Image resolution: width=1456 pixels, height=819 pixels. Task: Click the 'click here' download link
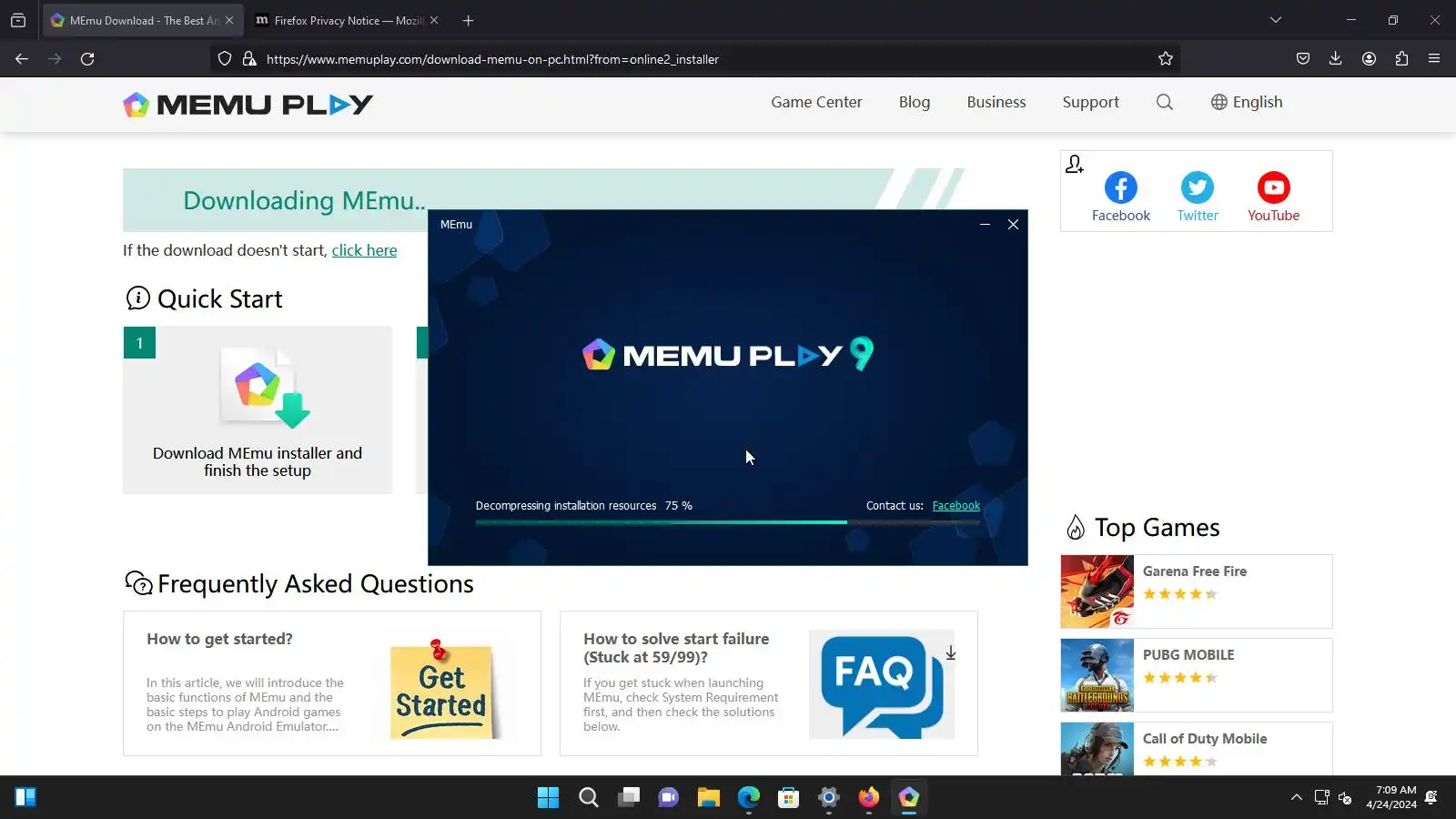(x=364, y=250)
